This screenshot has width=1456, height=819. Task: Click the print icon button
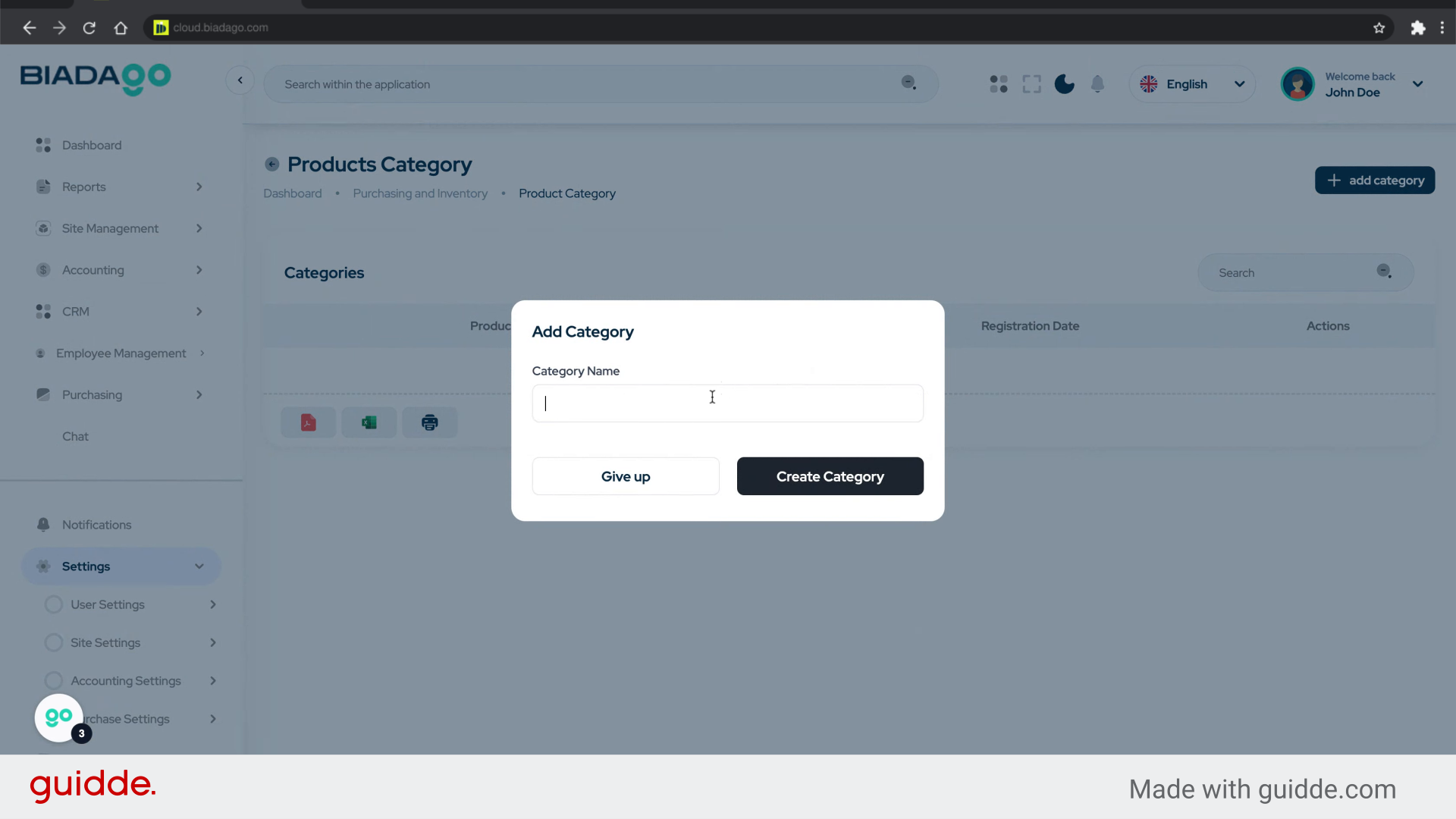[429, 422]
